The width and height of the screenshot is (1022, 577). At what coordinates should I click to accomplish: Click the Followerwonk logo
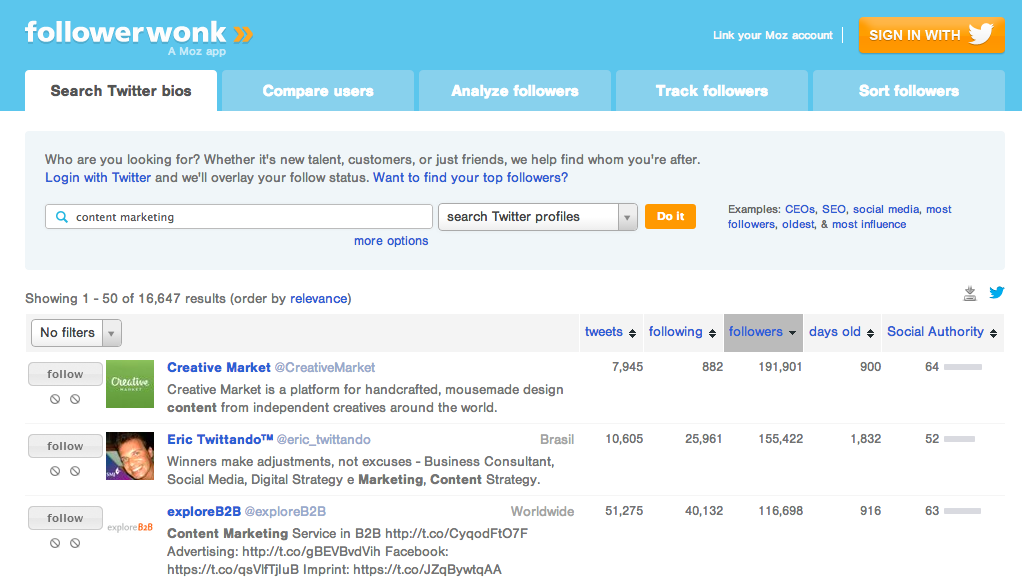click(139, 37)
